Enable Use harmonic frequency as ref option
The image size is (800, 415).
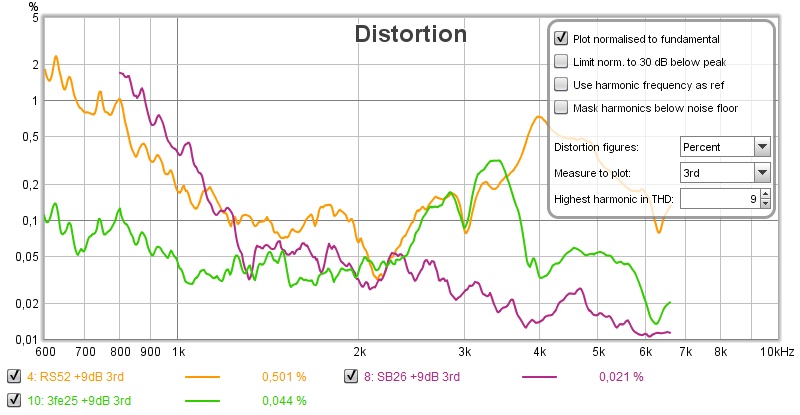point(561,84)
